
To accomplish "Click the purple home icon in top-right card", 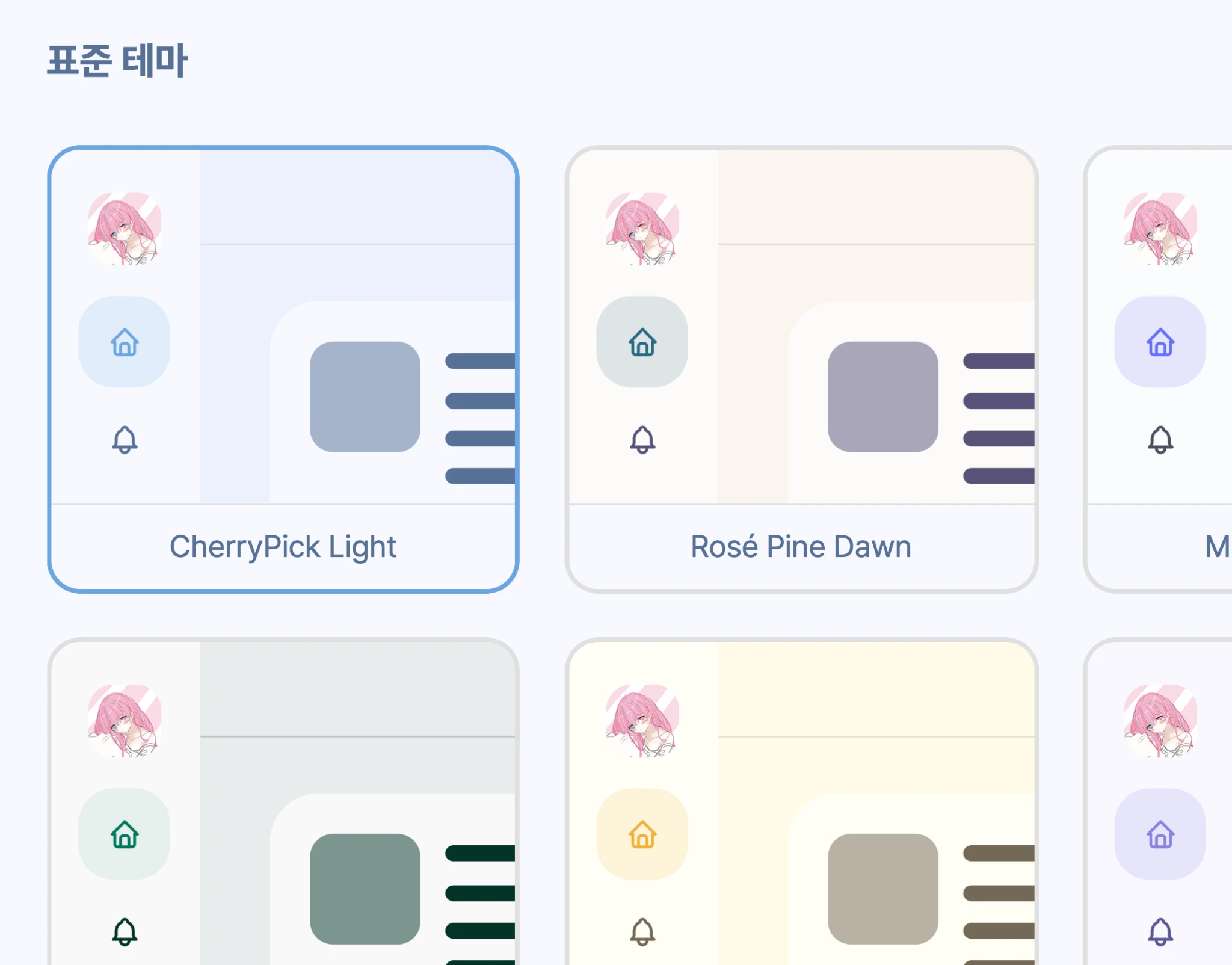I will [x=1160, y=342].
